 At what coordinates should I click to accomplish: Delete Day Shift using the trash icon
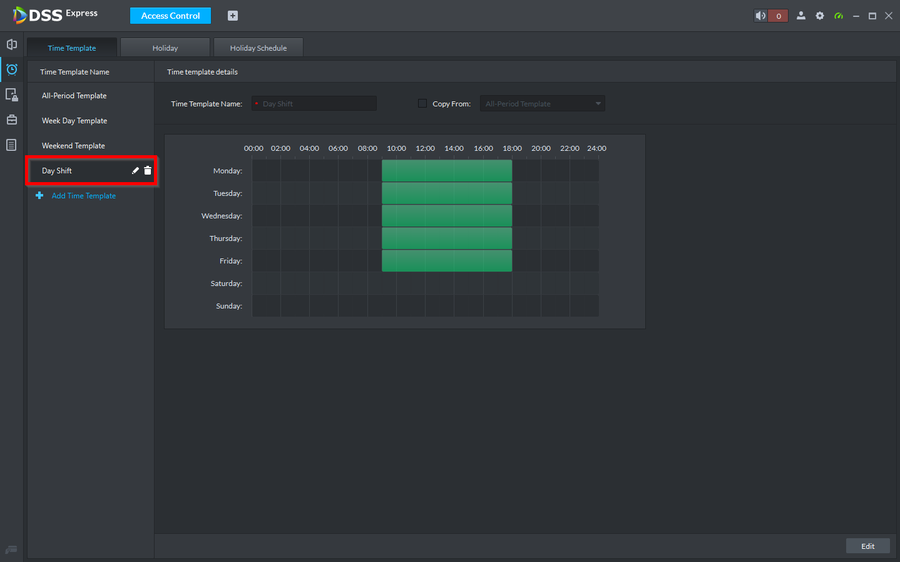click(148, 171)
